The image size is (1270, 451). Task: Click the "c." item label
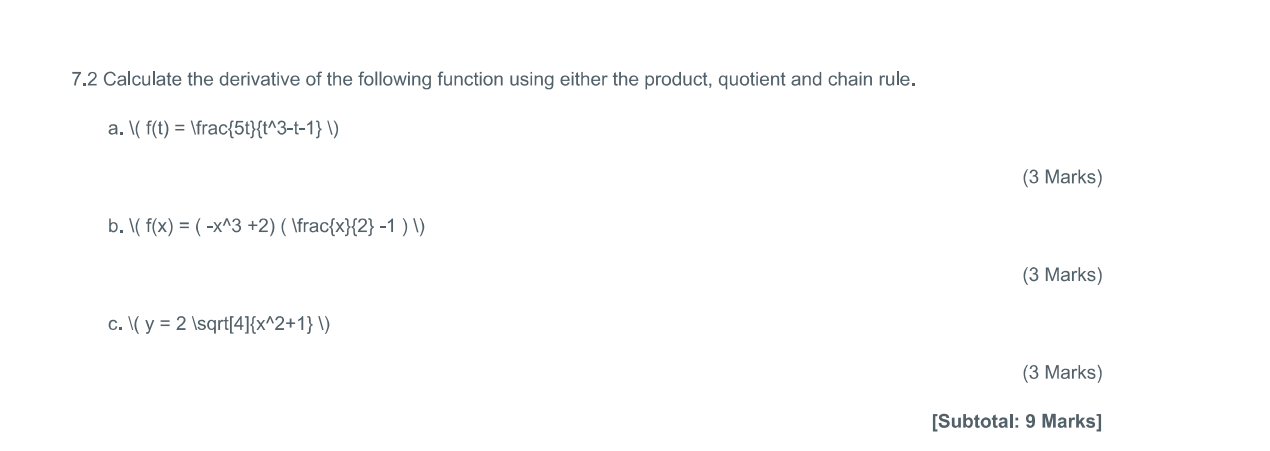[x=115, y=324]
